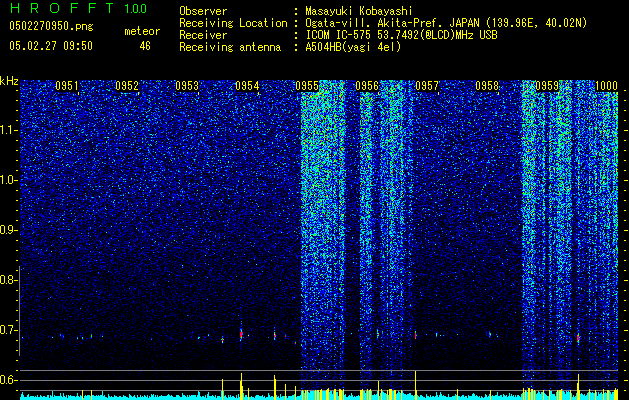The width and height of the screenshot is (629, 400).
Task: Click the 0959 time marker
Action: pos(547,86)
